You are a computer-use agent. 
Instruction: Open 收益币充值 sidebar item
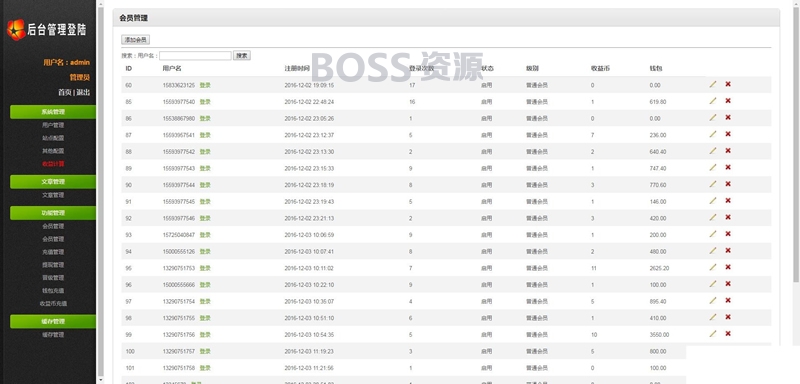[53, 303]
